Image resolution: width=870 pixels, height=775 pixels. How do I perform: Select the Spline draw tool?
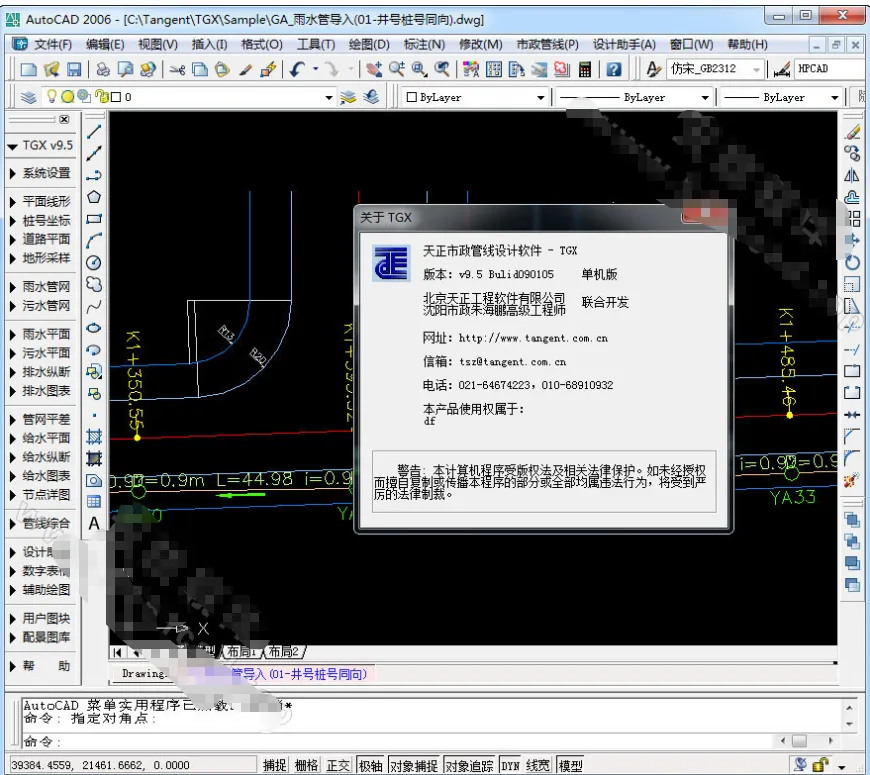(x=94, y=306)
